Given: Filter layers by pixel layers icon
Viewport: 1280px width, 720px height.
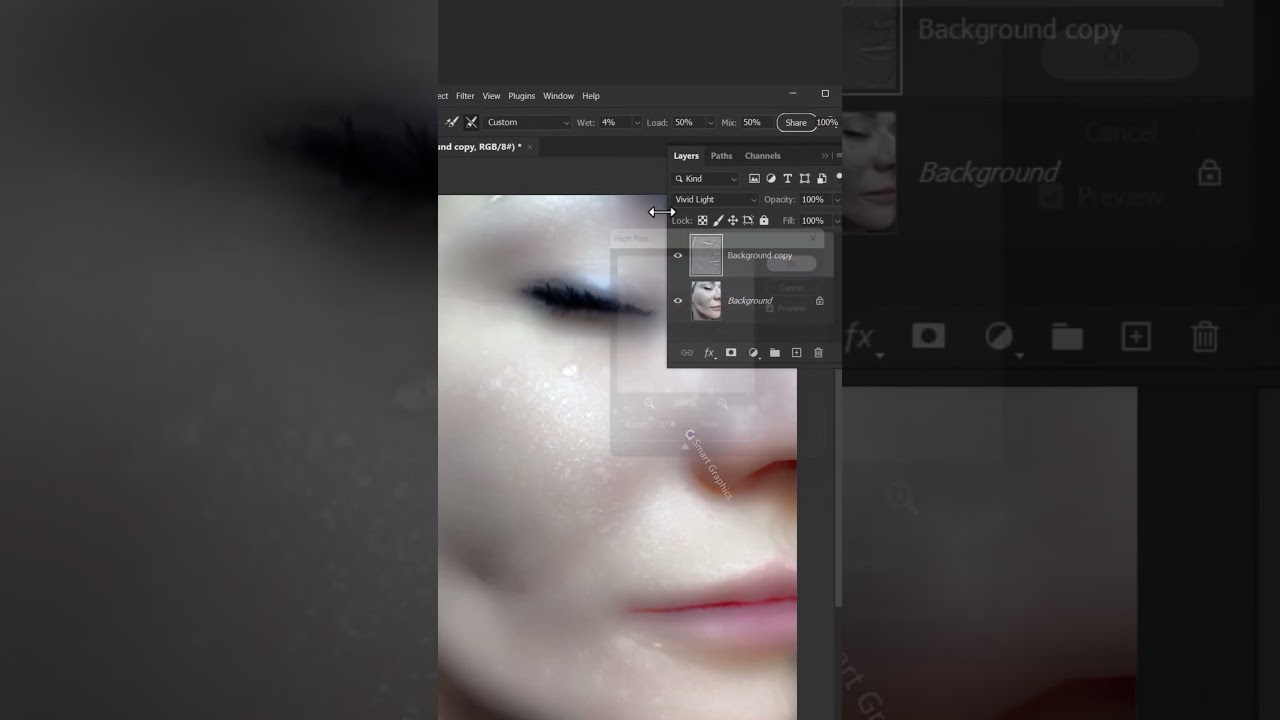Looking at the screenshot, I should click(x=754, y=179).
